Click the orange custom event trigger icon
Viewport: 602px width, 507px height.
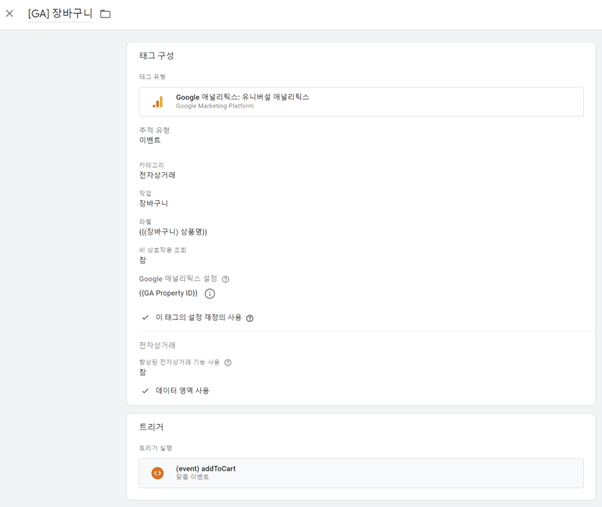coord(157,473)
